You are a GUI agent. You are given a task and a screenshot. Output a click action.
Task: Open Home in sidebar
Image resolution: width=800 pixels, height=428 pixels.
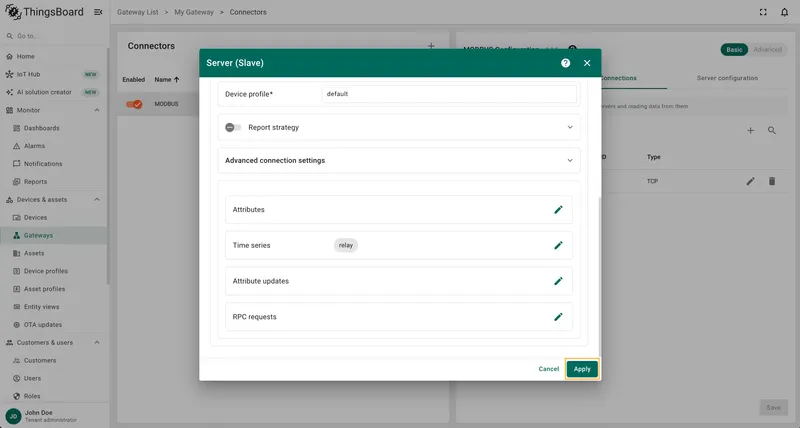click(54, 56)
